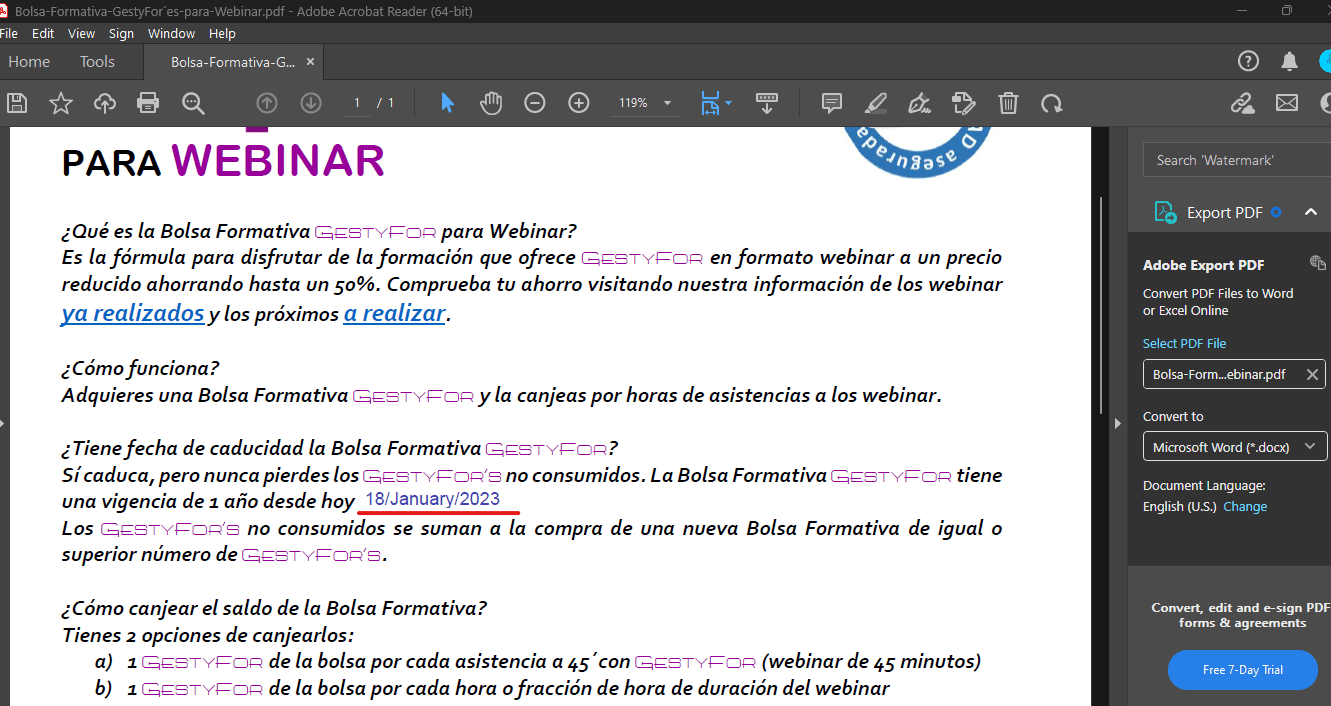This screenshot has width=1331, height=706.
Task: Click the 18/January/2023 date field
Action: point(433,499)
